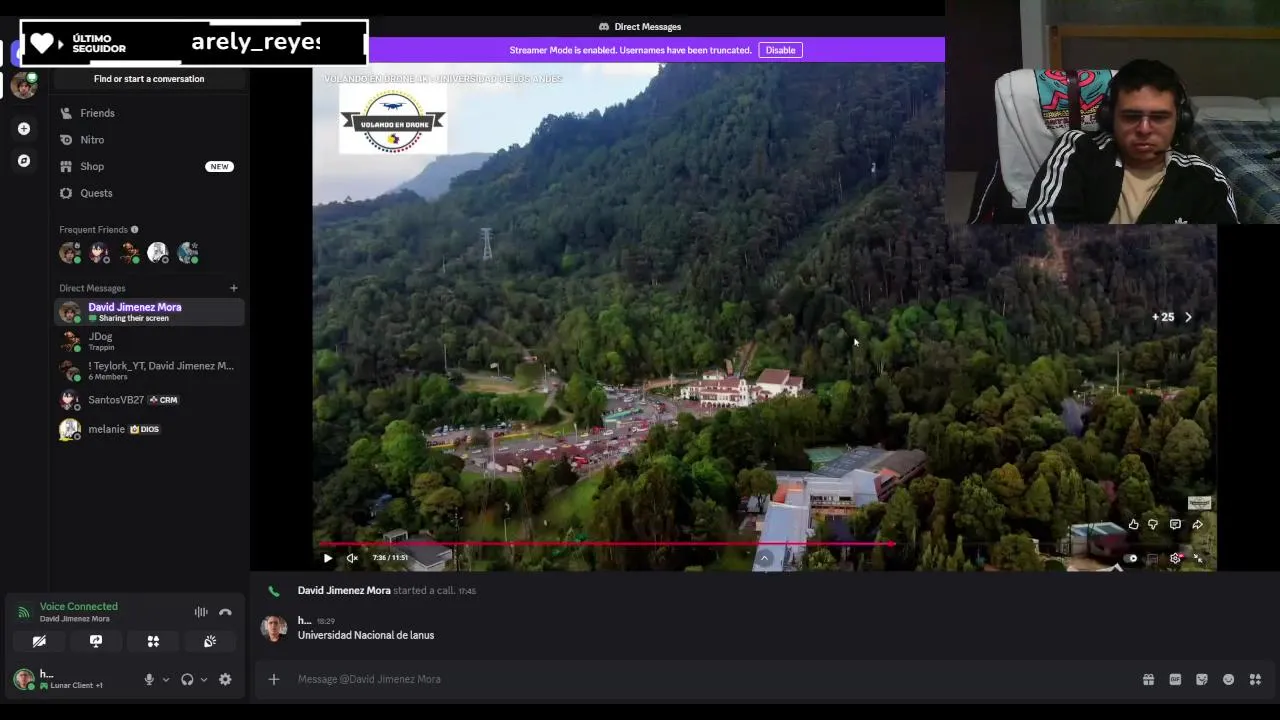The height and width of the screenshot is (720, 1280).
Task: Click the Volando en Drone channel logo
Action: [x=392, y=121]
